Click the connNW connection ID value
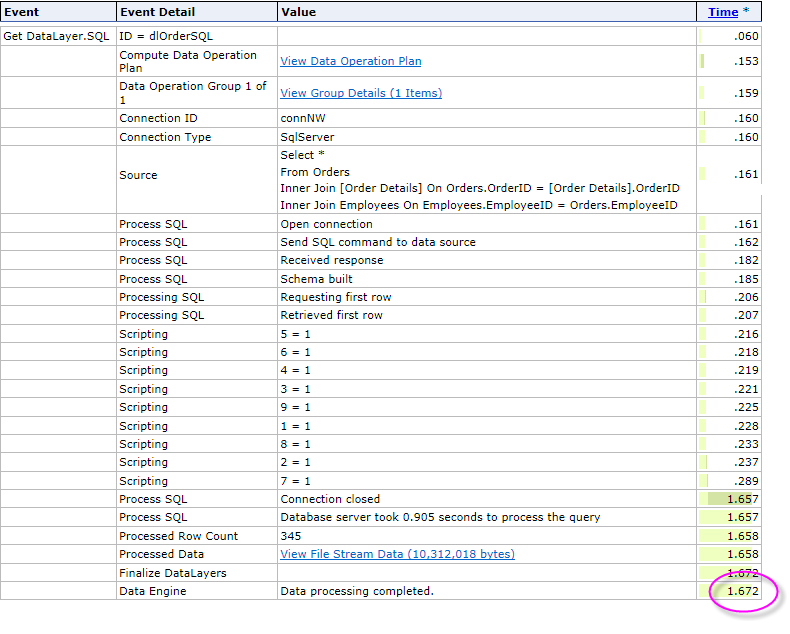 (301, 118)
